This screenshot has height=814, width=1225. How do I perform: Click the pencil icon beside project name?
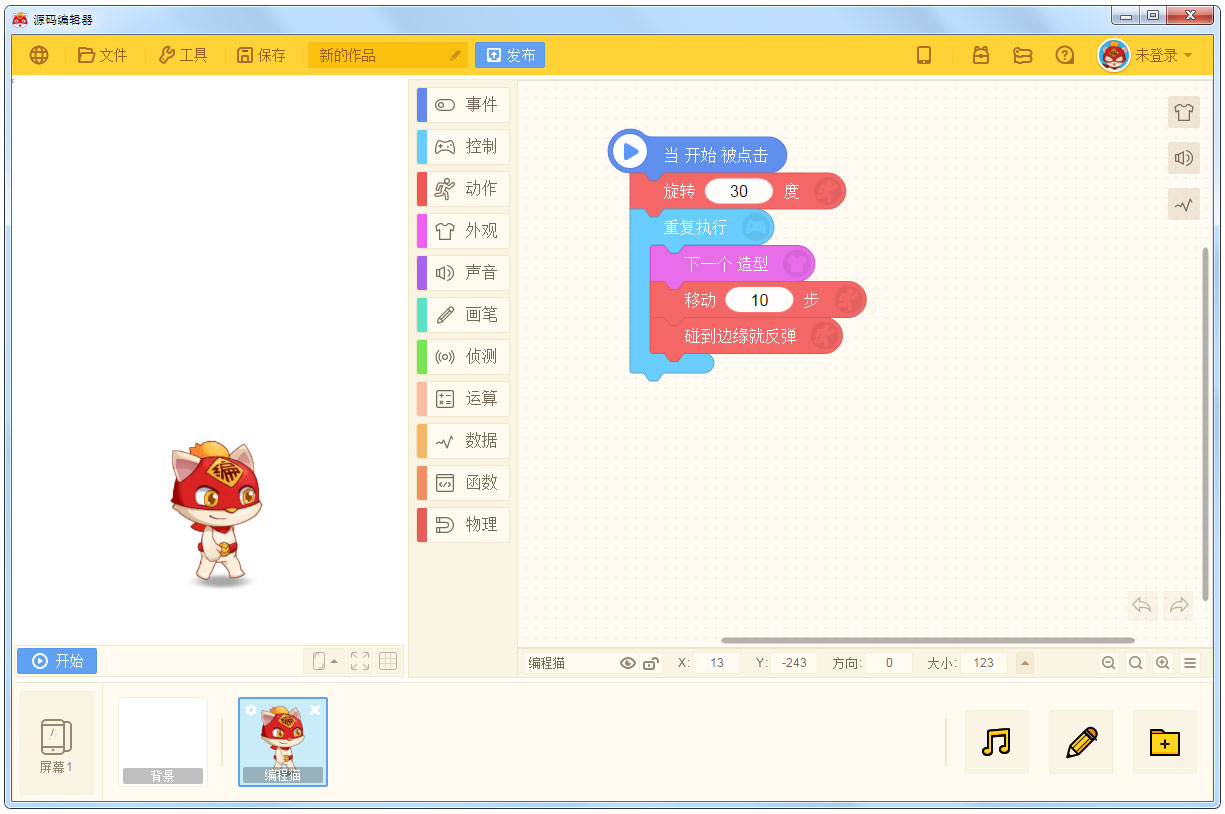[x=456, y=56]
